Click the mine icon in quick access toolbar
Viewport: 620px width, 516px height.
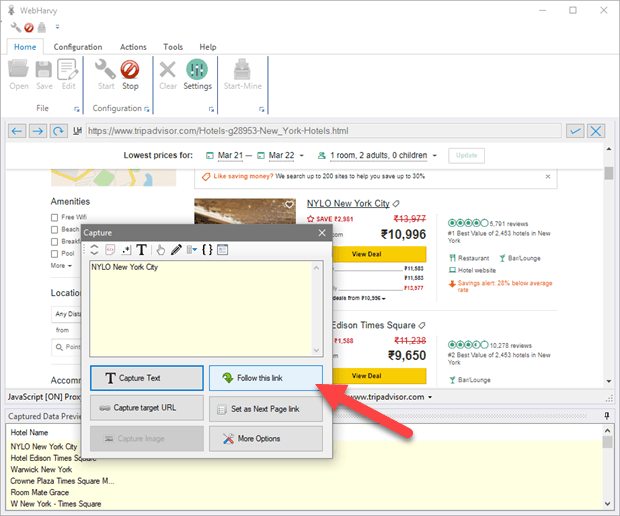coord(42,27)
